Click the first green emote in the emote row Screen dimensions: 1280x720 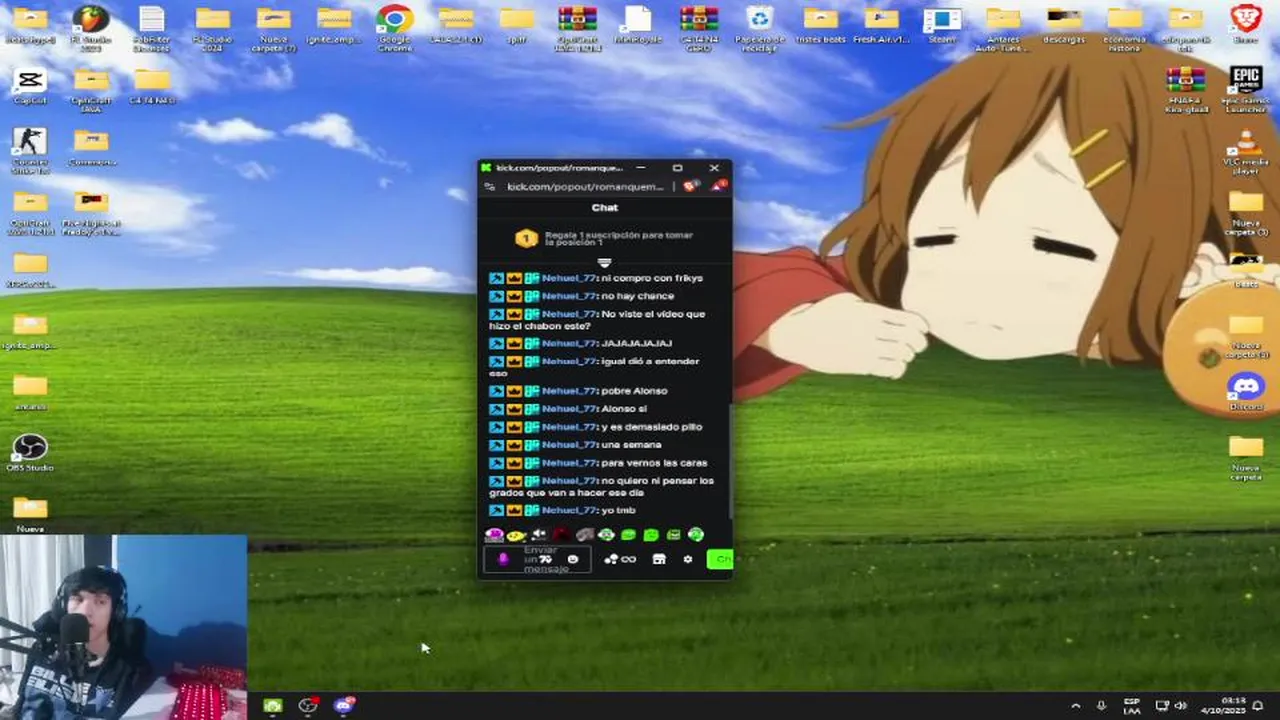pyautogui.click(x=607, y=535)
